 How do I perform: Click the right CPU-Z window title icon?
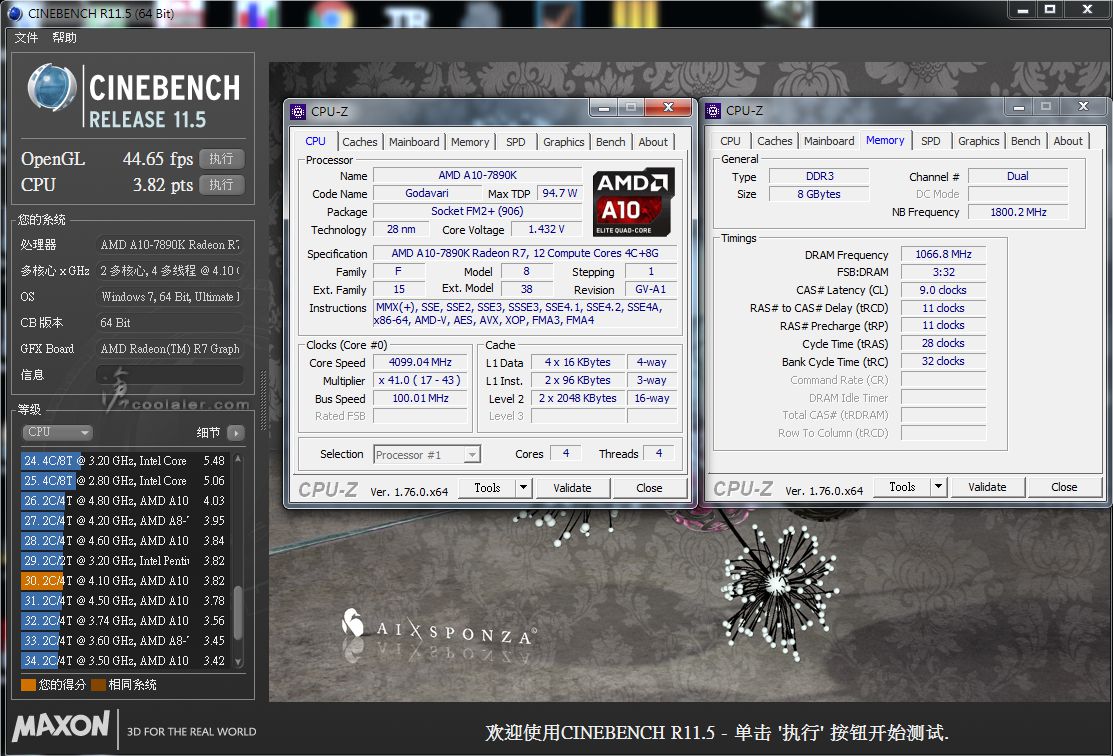(714, 110)
